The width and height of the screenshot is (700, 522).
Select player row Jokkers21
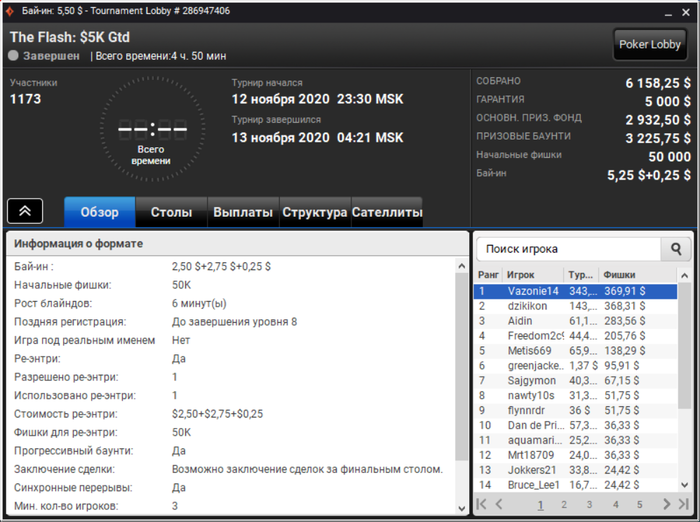click(x=575, y=470)
